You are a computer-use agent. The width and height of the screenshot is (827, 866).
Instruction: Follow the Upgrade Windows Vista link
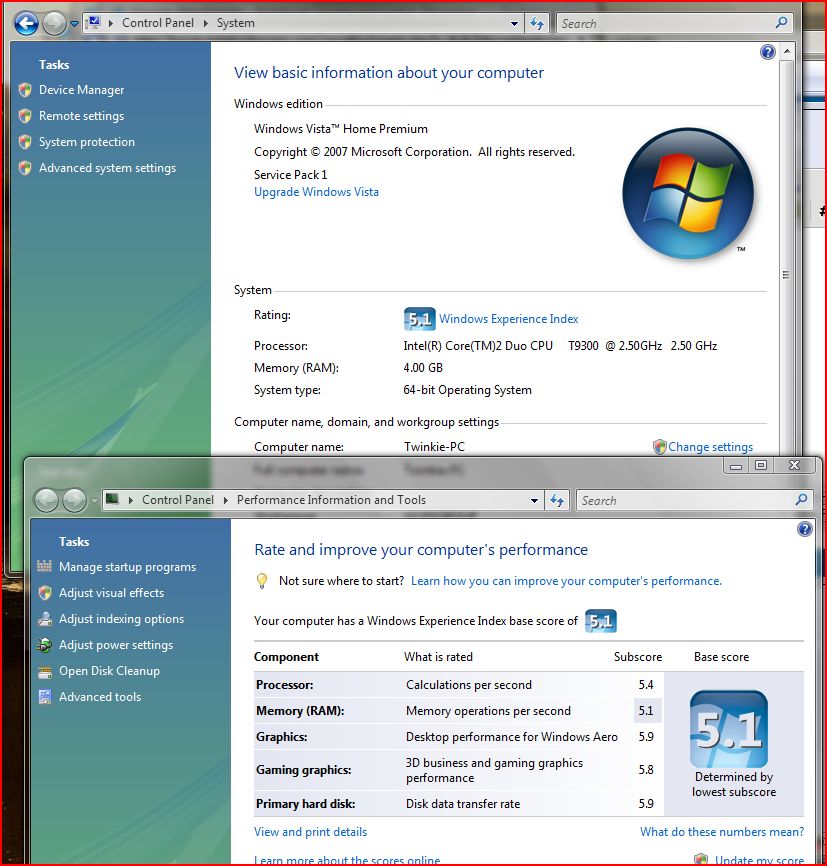[x=317, y=192]
